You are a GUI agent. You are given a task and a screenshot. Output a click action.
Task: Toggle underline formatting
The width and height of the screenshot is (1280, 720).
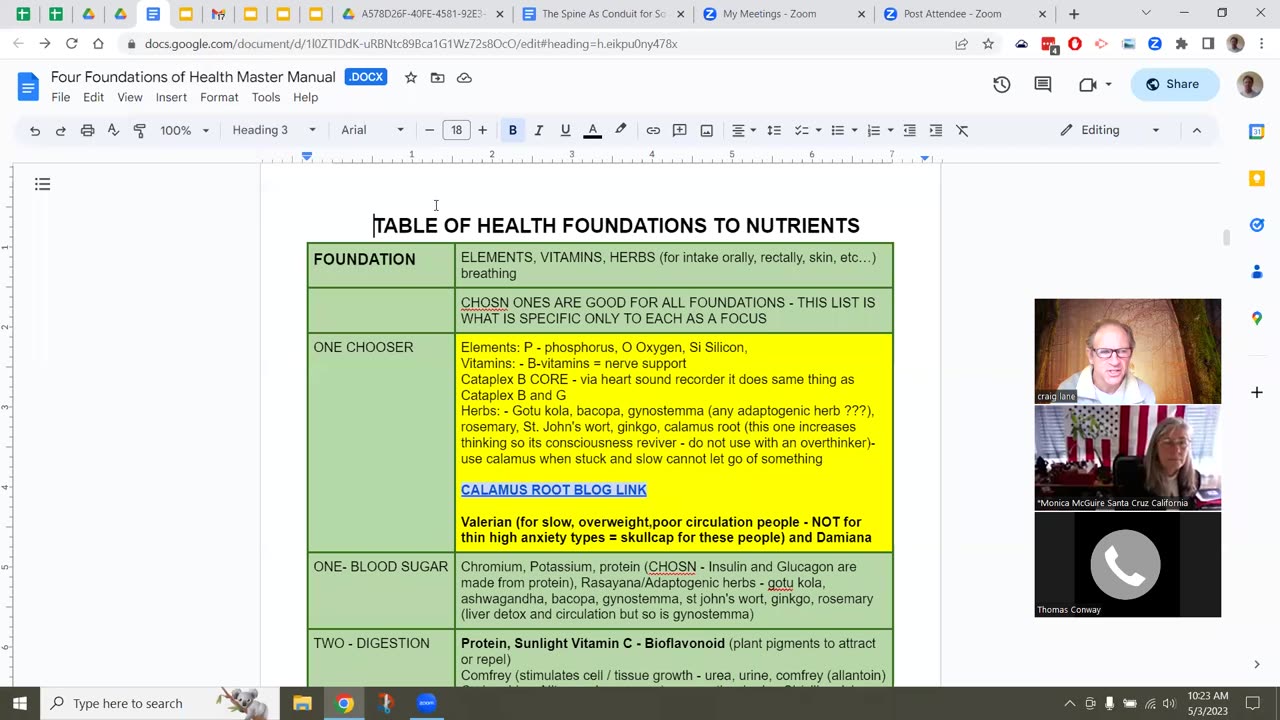(565, 130)
